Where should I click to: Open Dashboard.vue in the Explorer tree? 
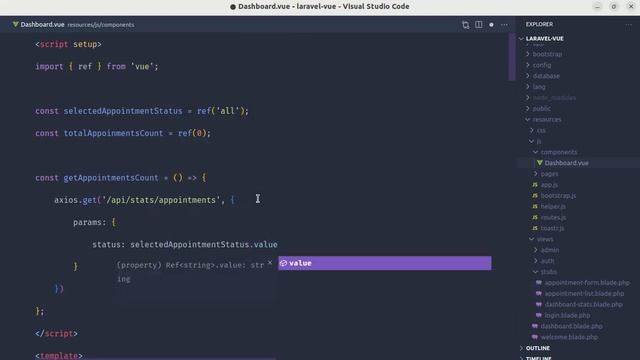coord(566,163)
